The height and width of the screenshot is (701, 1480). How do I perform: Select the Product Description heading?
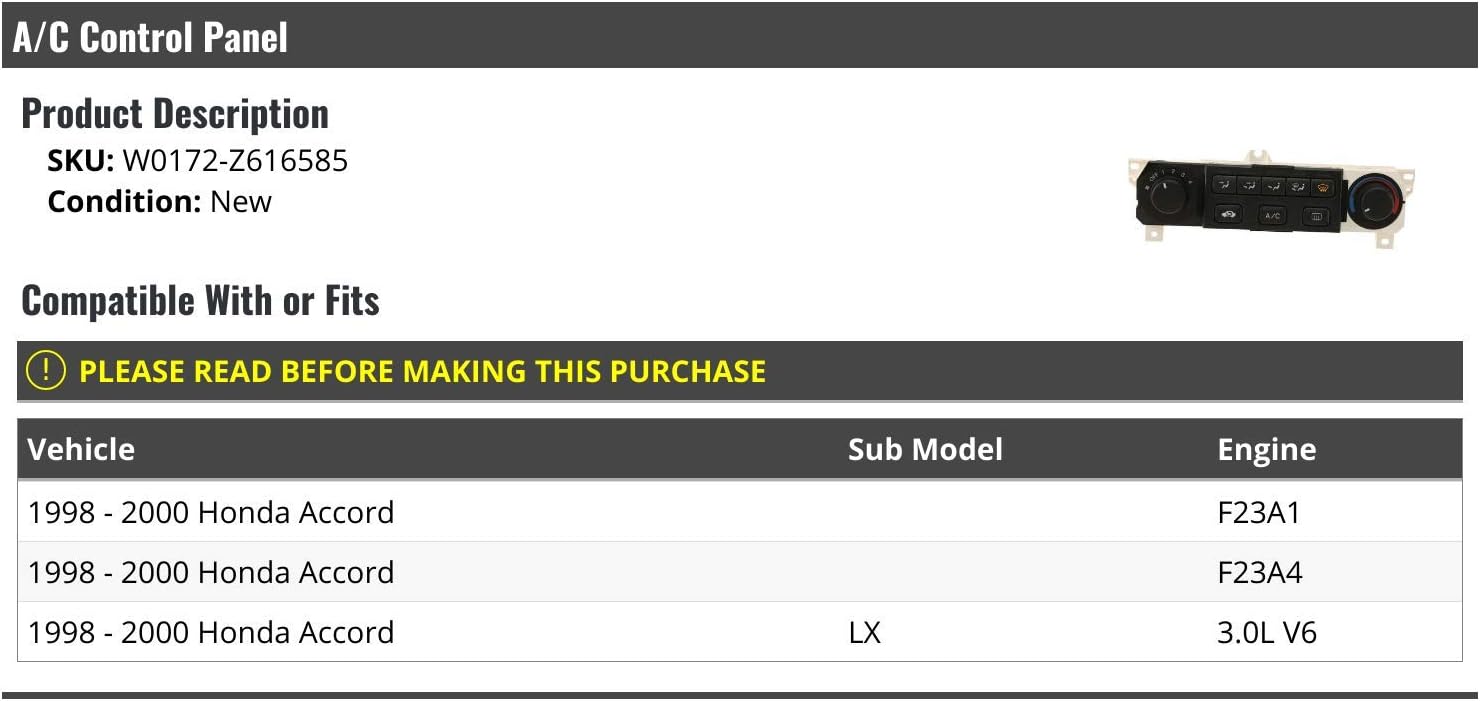coord(175,114)
